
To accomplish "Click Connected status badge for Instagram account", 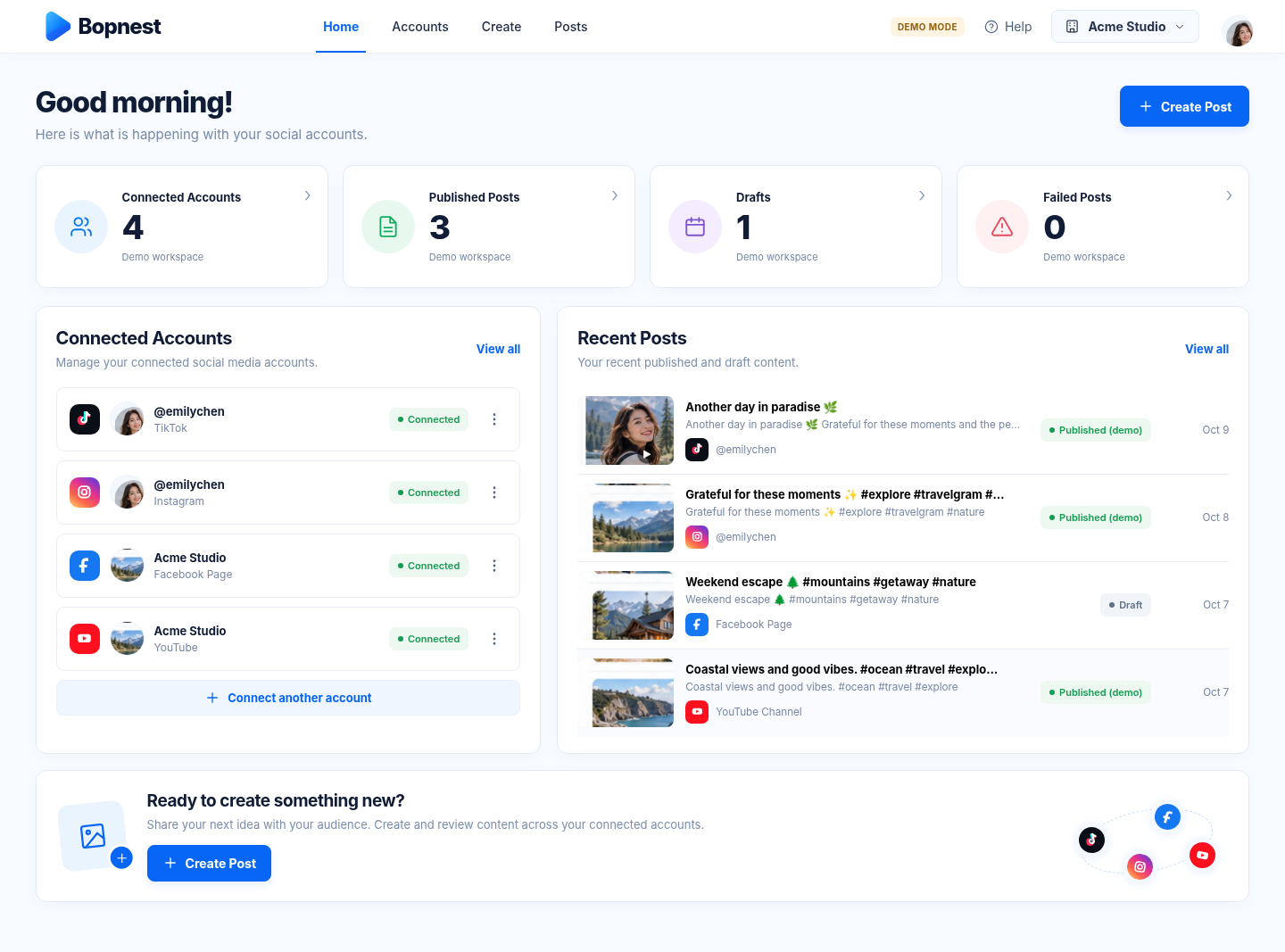I will click(x=428, y=493).
